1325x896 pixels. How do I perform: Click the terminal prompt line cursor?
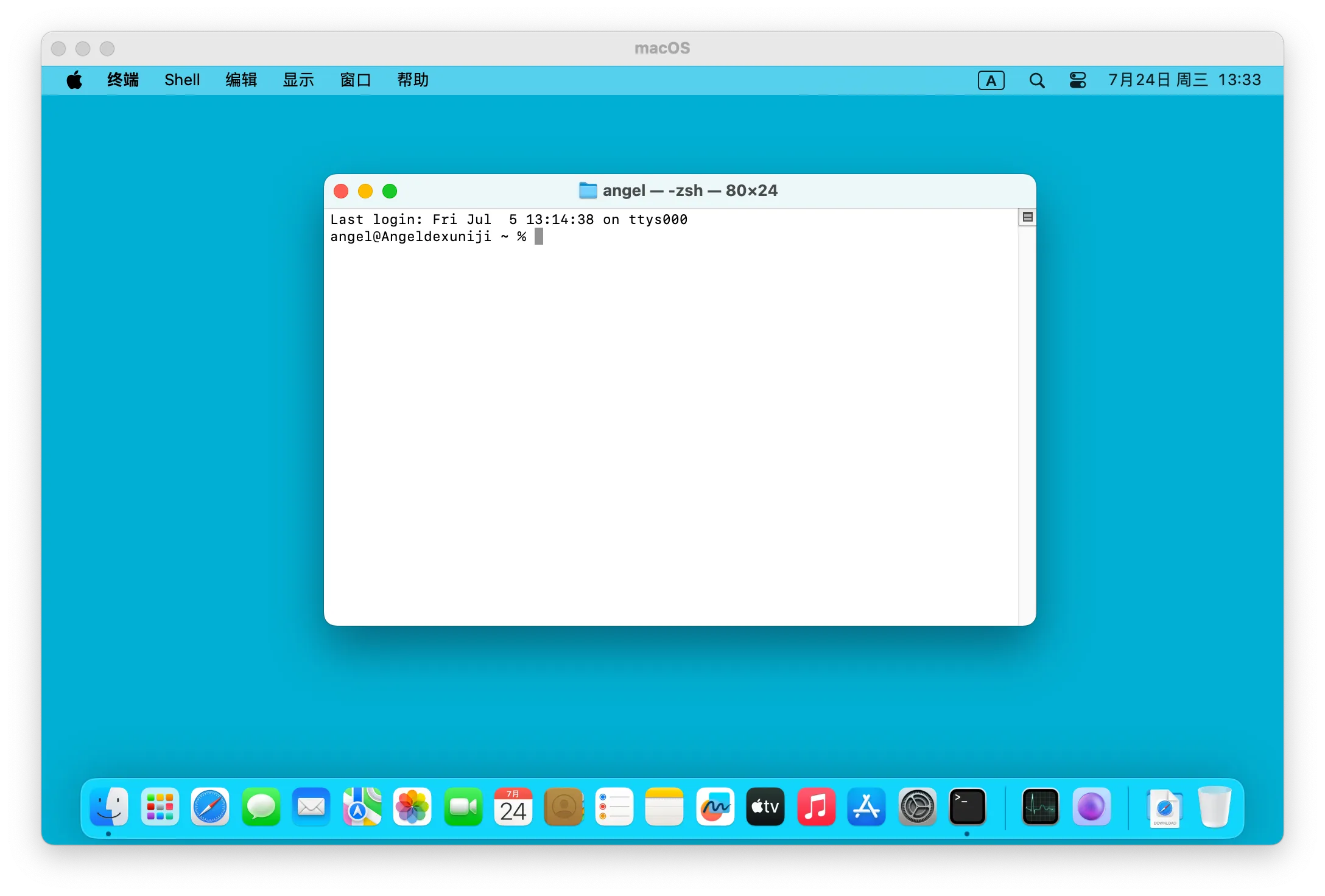point(539,237)
